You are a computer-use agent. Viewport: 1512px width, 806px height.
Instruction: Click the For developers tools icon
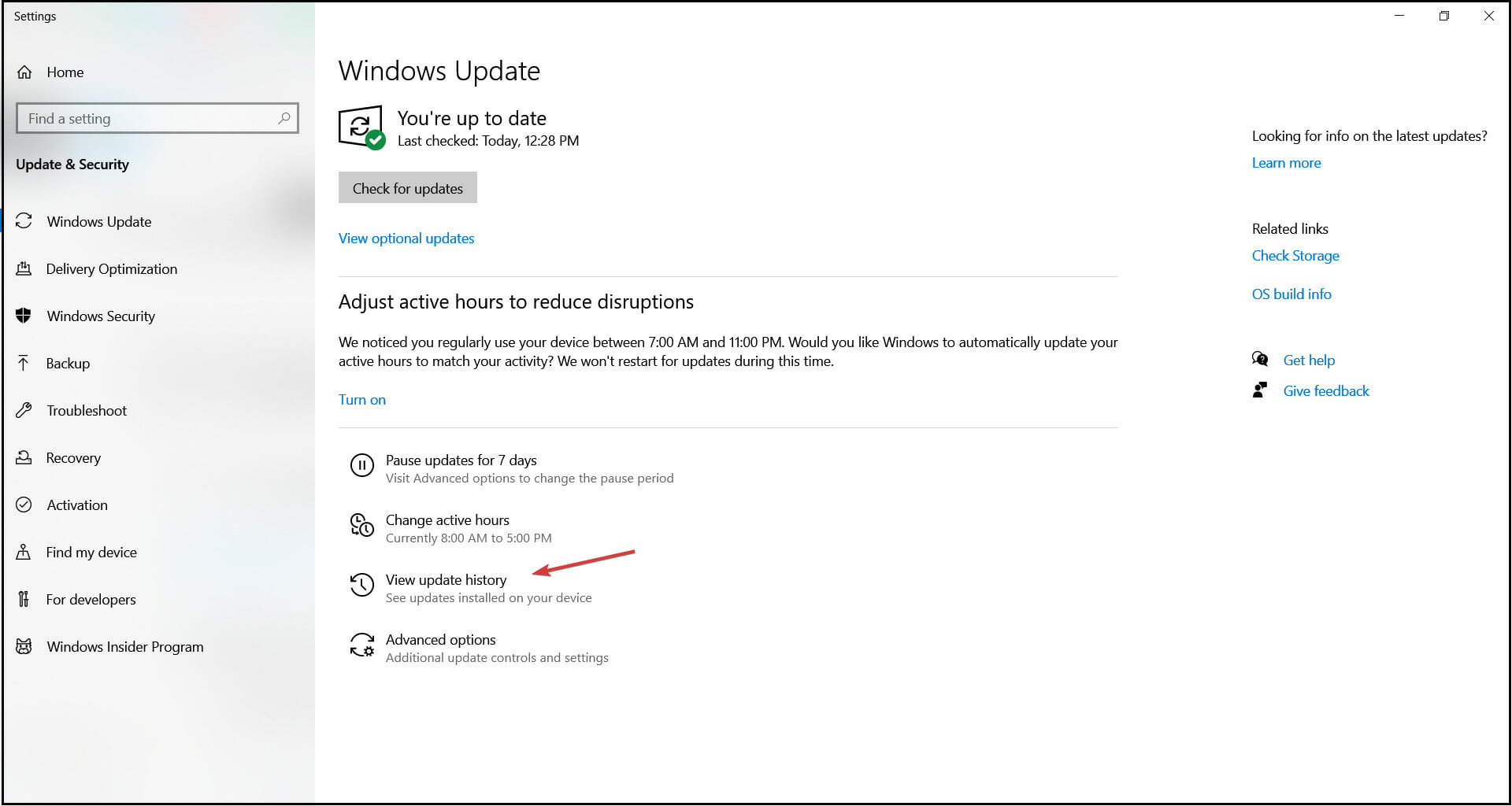click(x=24, y=599)
